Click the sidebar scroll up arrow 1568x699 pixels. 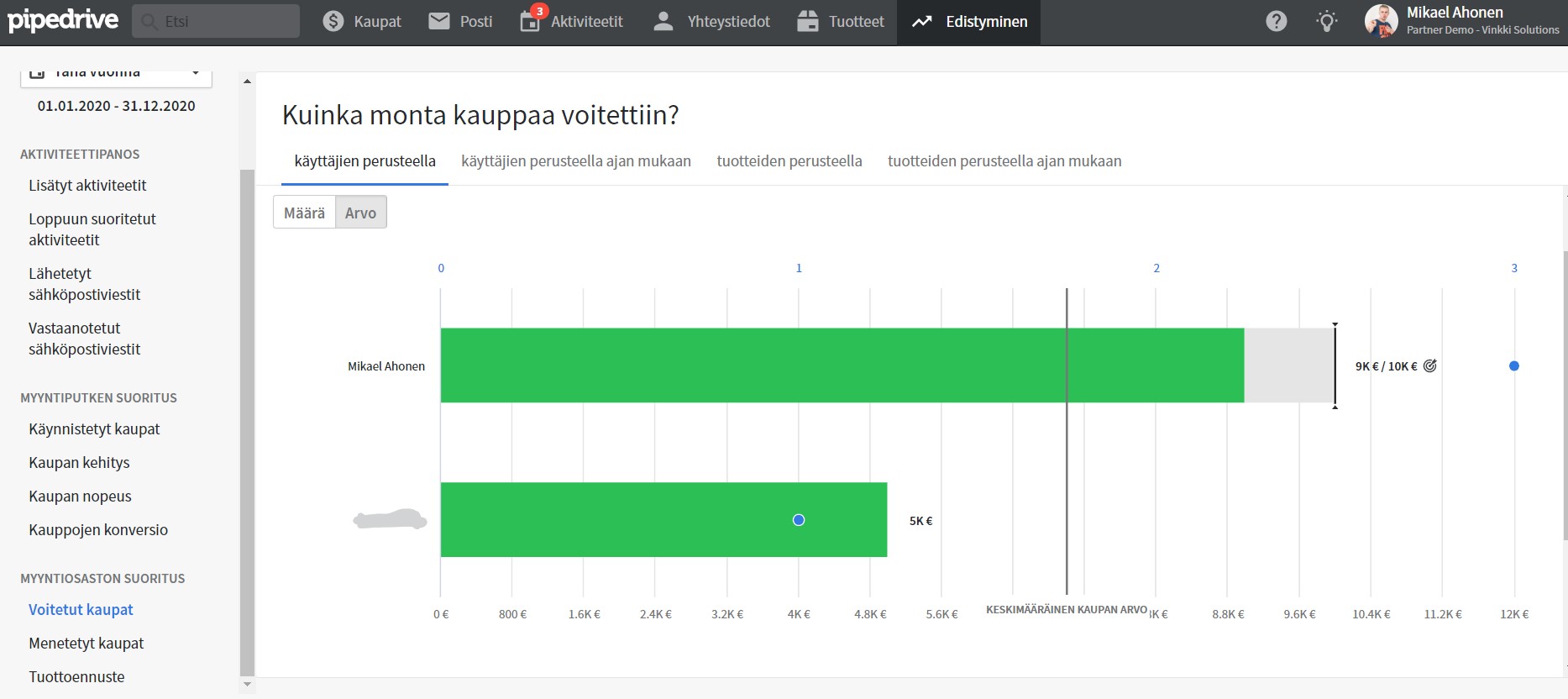point(247,81)
